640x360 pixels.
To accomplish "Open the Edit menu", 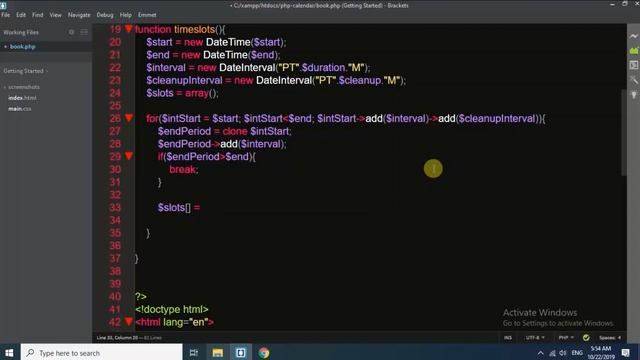I will (21, 15).
